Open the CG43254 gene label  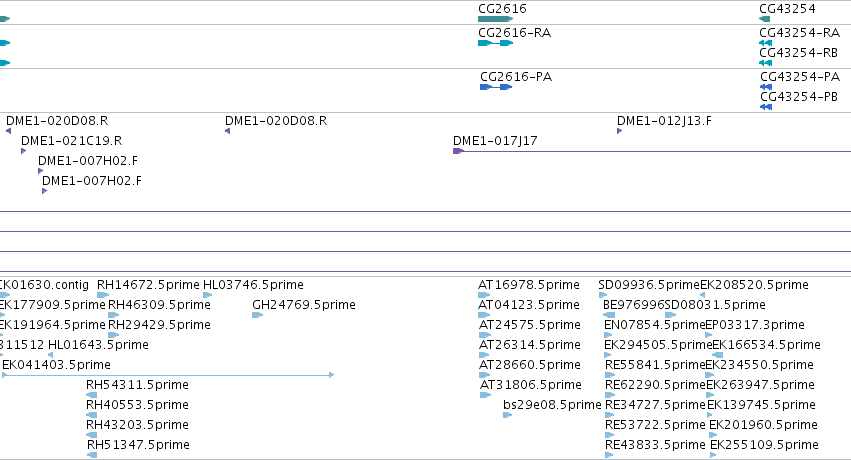point(787,9)
